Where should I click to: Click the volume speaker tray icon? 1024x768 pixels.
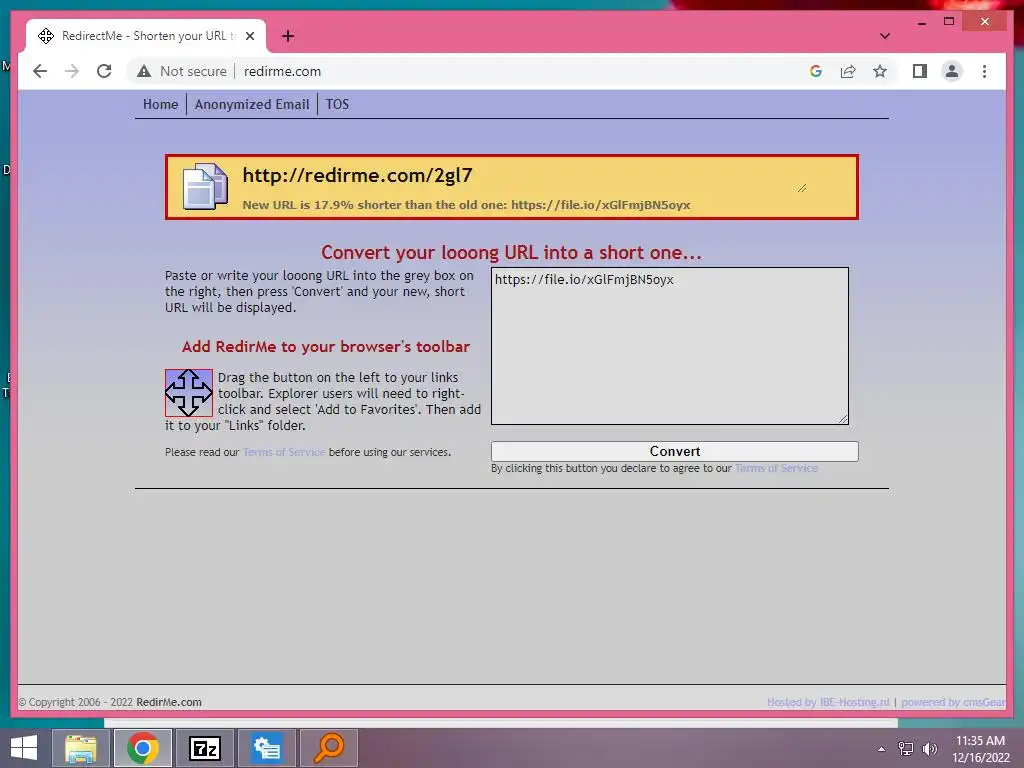(x=930, y=749)
